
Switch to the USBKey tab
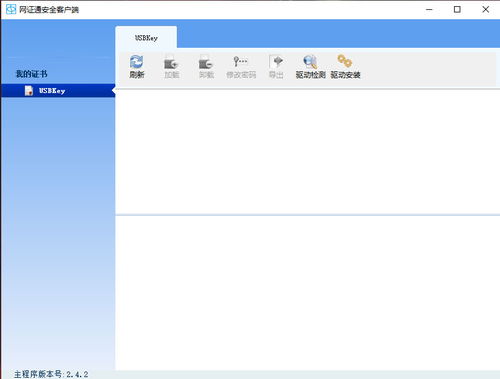tap(146, 37)
